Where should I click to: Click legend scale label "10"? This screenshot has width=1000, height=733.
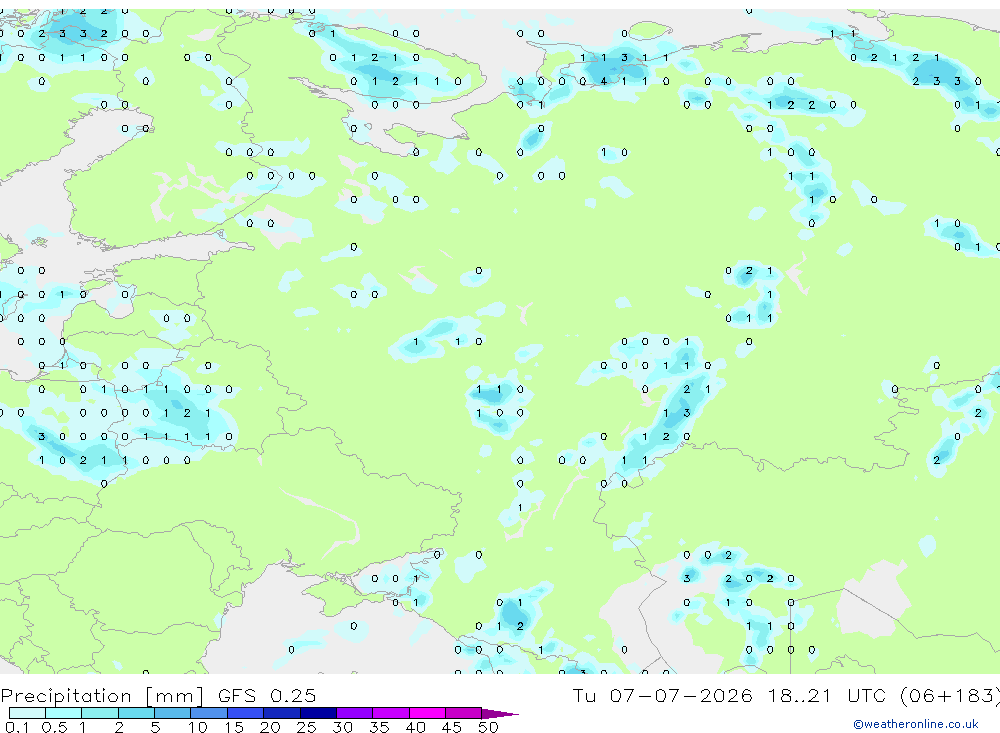pos(198,727)
